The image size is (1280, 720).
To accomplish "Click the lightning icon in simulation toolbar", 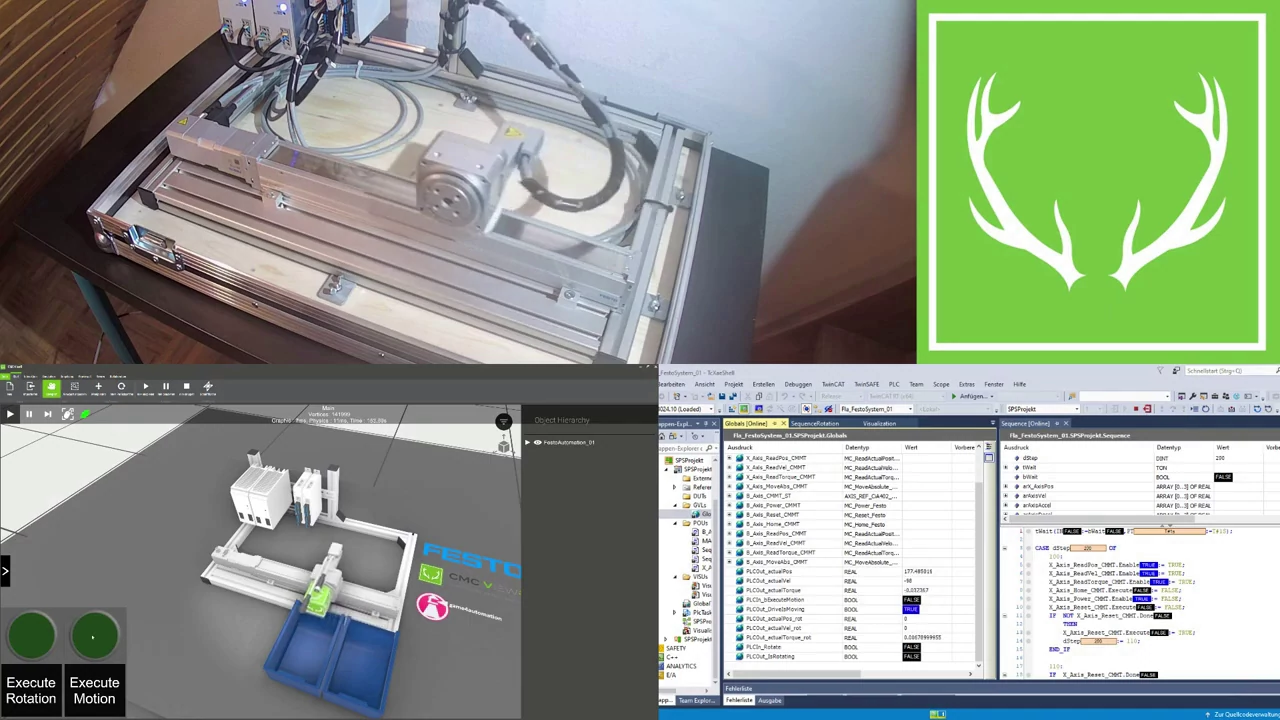I will [x=208, y=386].
